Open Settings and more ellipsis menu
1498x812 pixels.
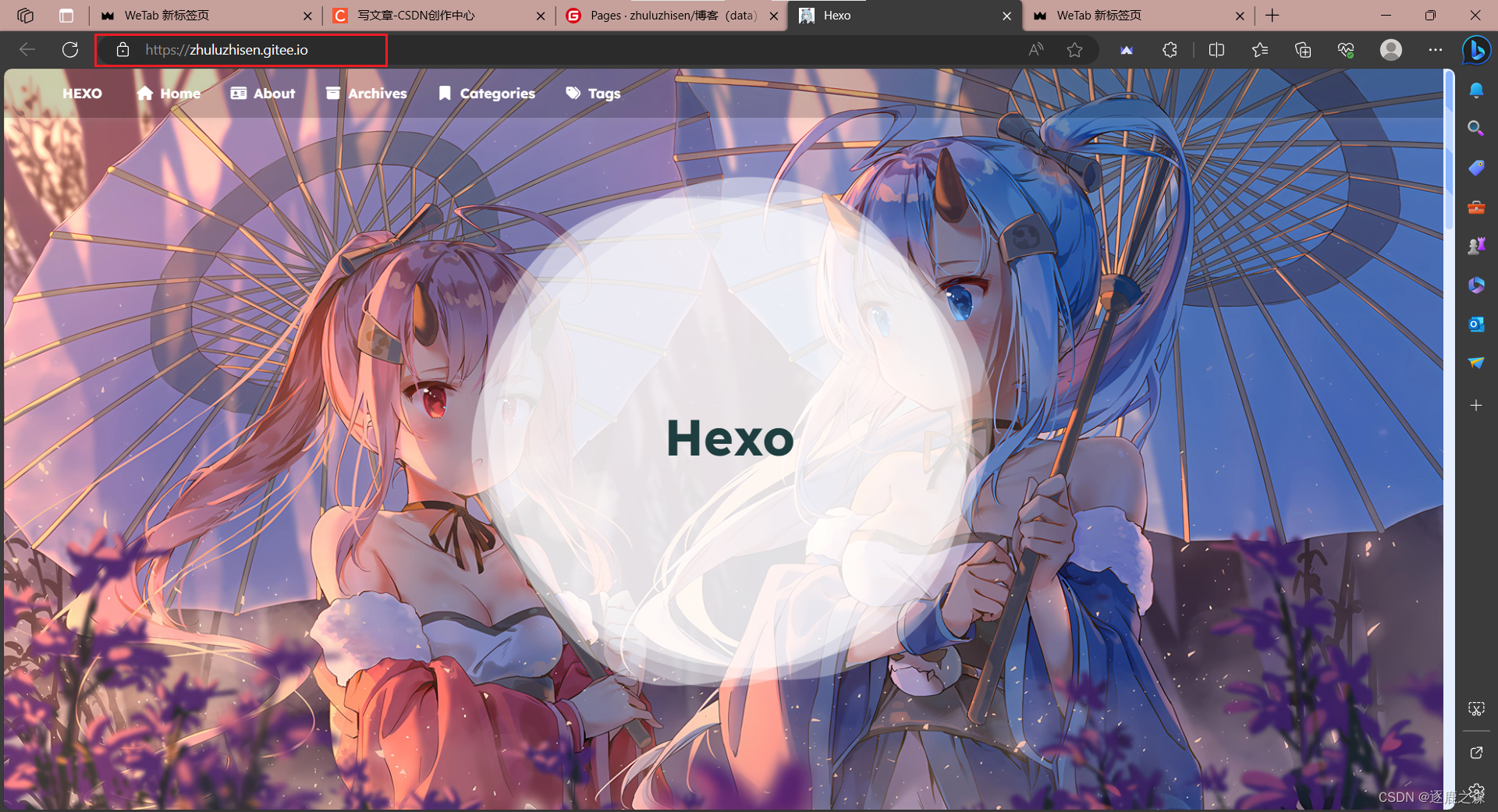(x=1436, y=50)
